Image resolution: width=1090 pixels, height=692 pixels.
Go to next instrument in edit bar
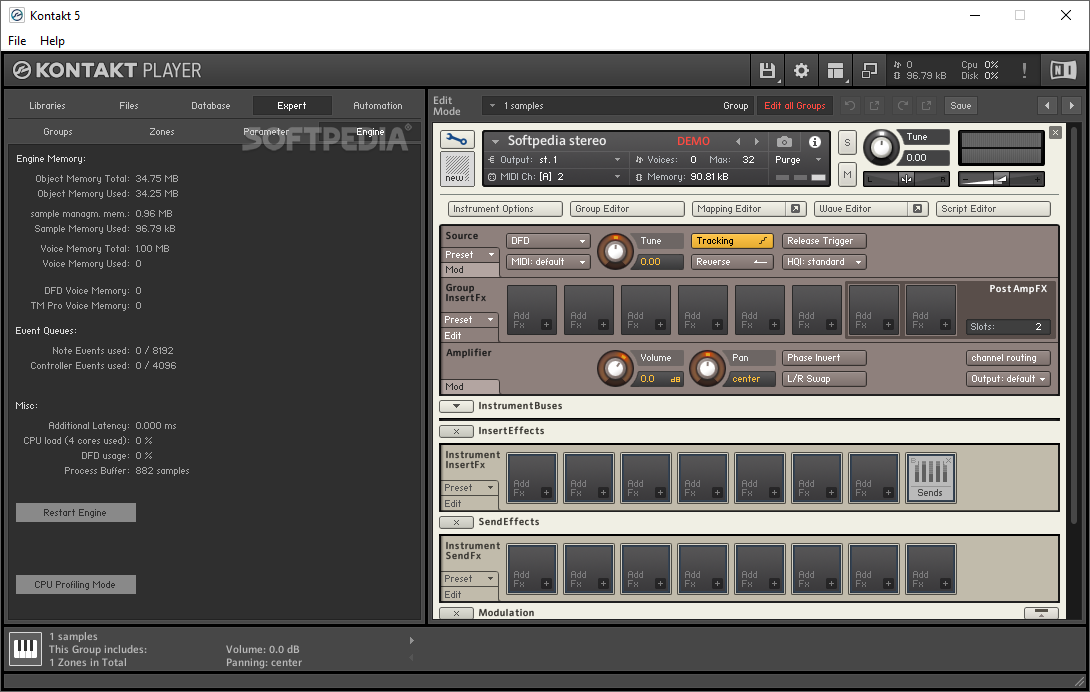(x=1071, y=106)
